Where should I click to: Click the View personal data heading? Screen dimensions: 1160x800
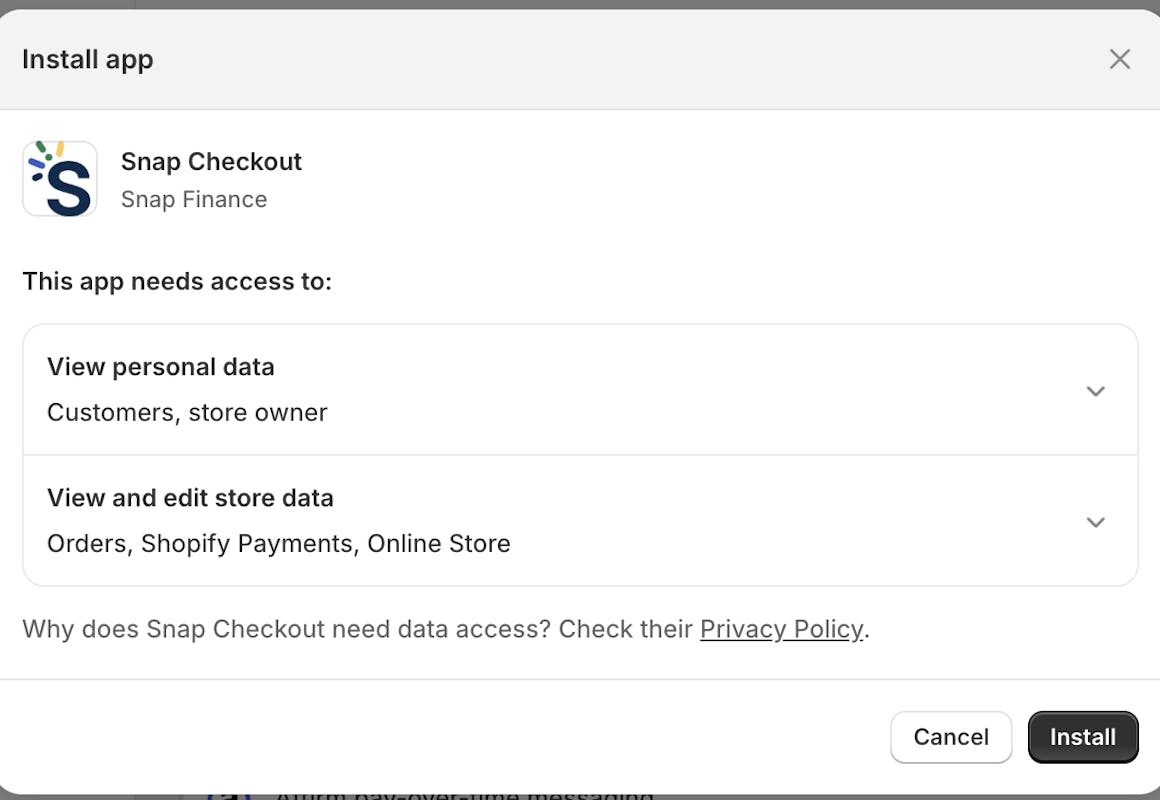point(161,367)
